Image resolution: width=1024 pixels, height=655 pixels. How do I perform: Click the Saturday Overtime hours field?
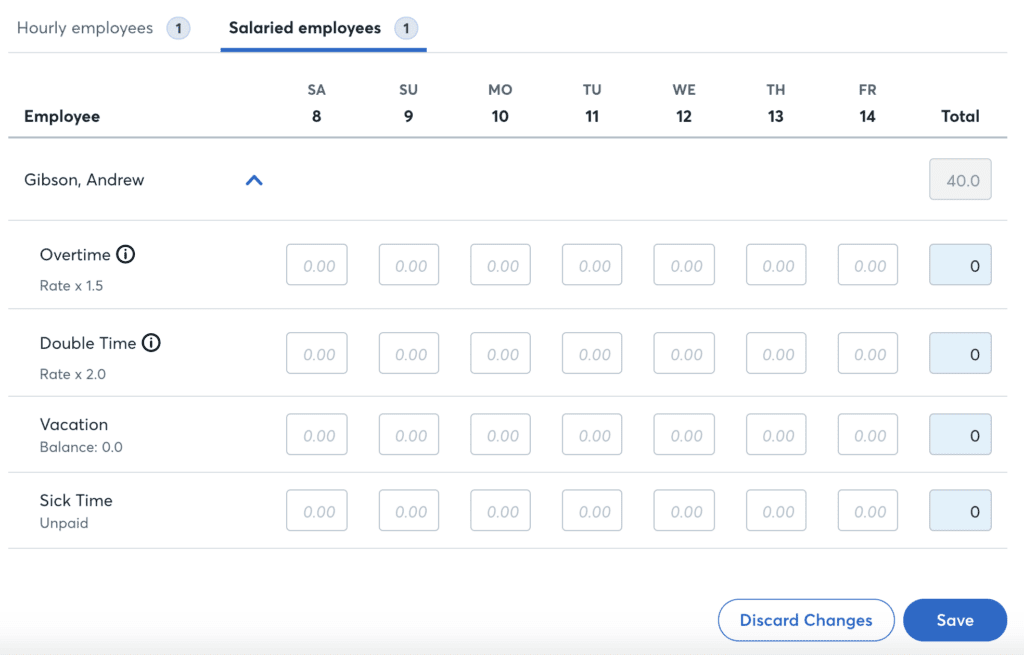[x=316, y=264]
